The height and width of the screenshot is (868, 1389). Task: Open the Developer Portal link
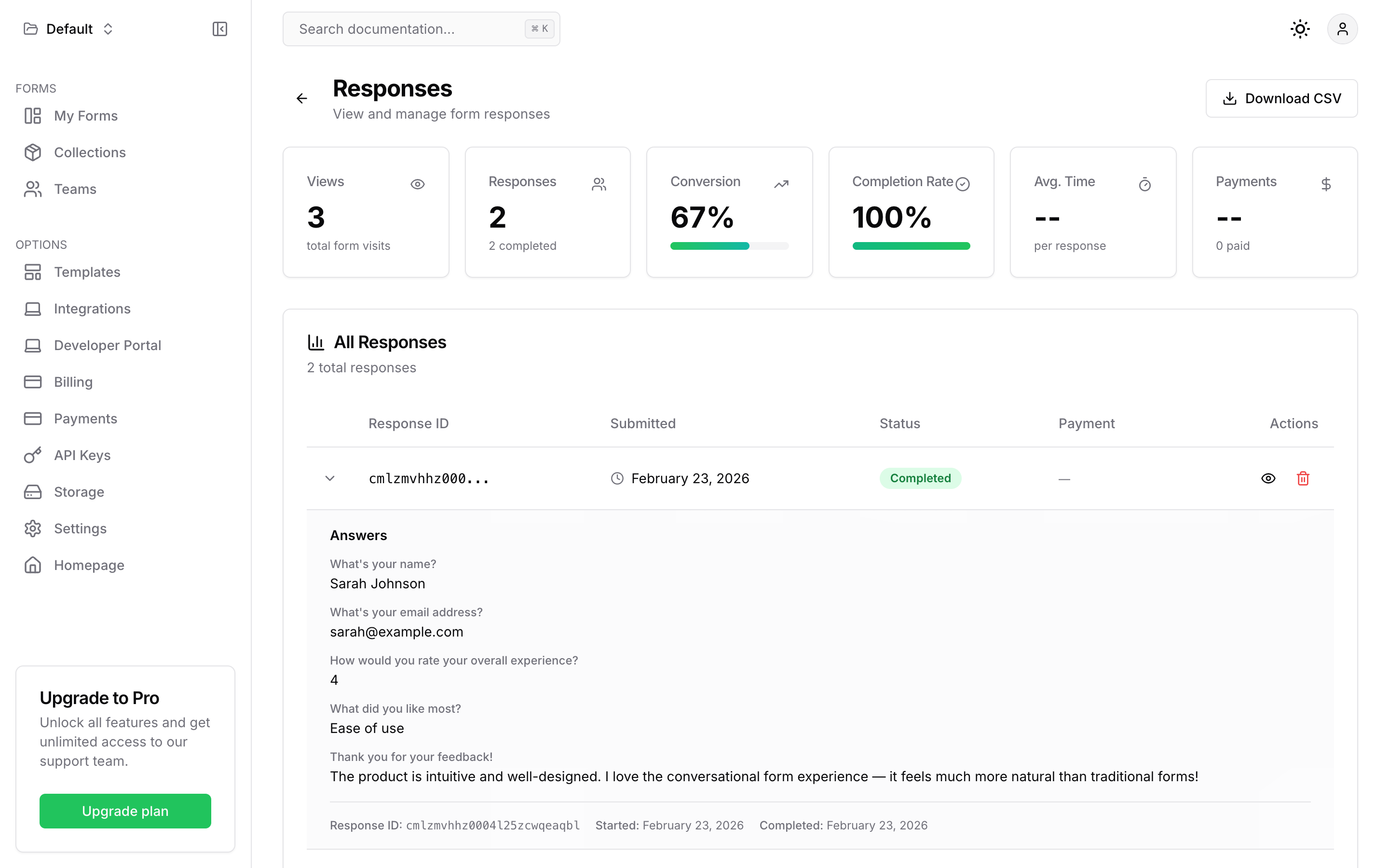point(108,345)
